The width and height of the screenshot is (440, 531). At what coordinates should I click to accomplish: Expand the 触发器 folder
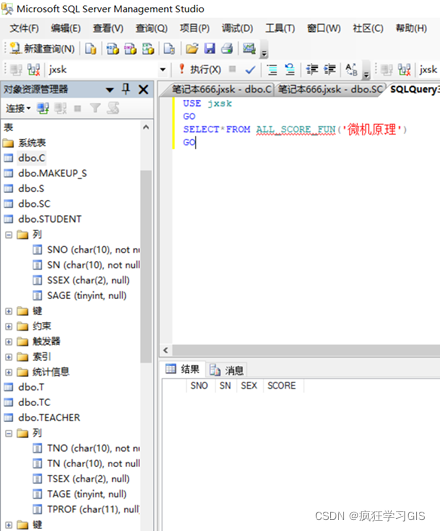click(x=9, y=342)
